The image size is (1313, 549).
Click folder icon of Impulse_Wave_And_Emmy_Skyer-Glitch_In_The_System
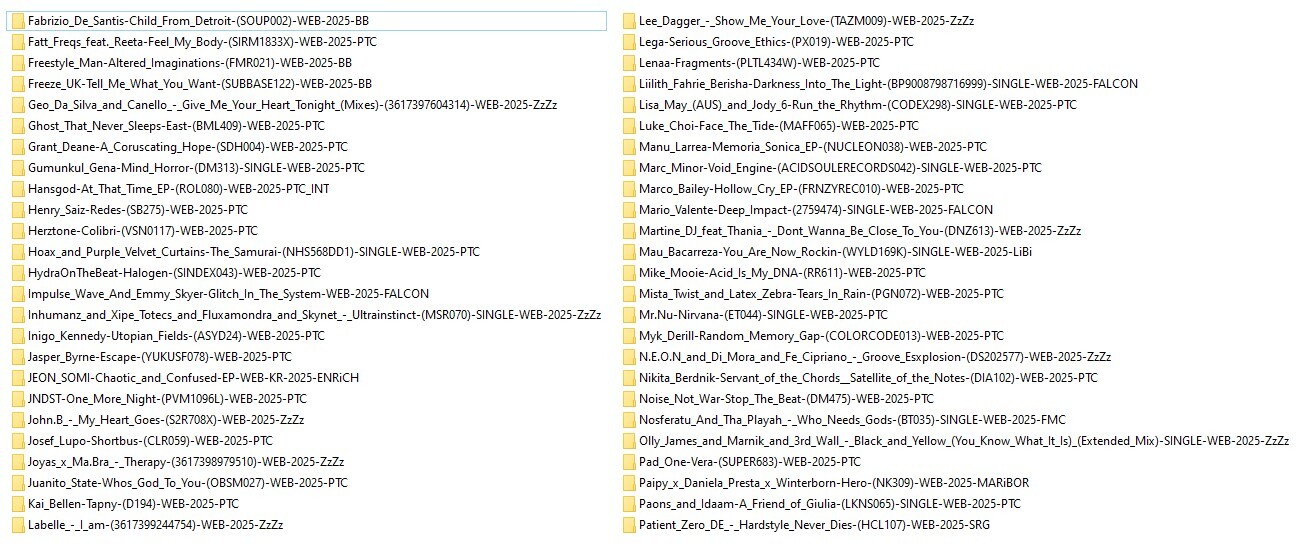pyautogui.click(x=17, y=294)
